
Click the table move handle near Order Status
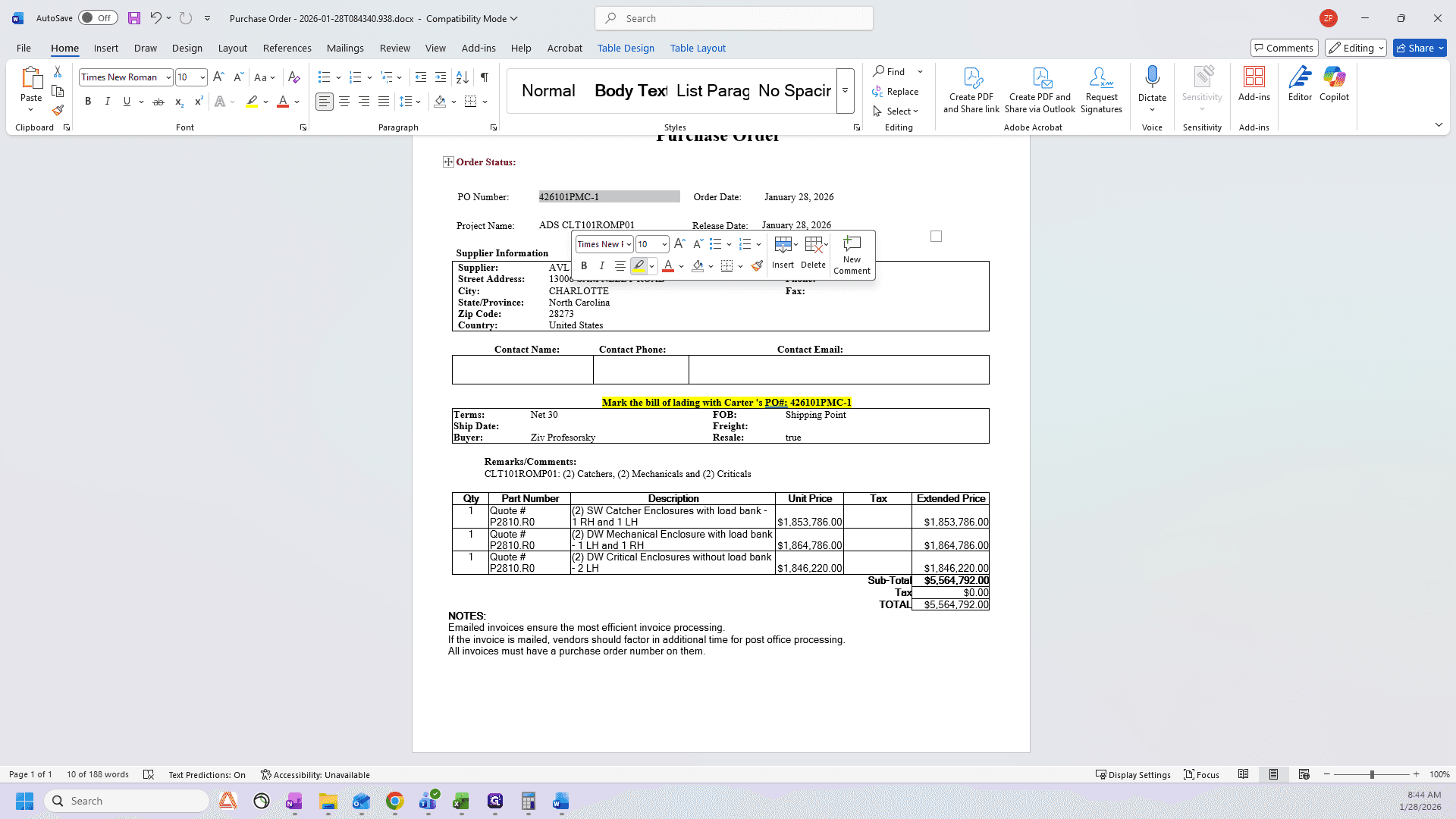[x=448, y=162]
